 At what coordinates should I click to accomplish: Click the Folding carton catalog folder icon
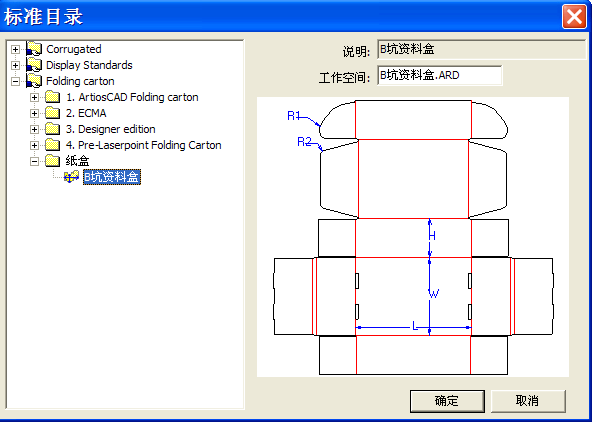click(x=34, y=81)
